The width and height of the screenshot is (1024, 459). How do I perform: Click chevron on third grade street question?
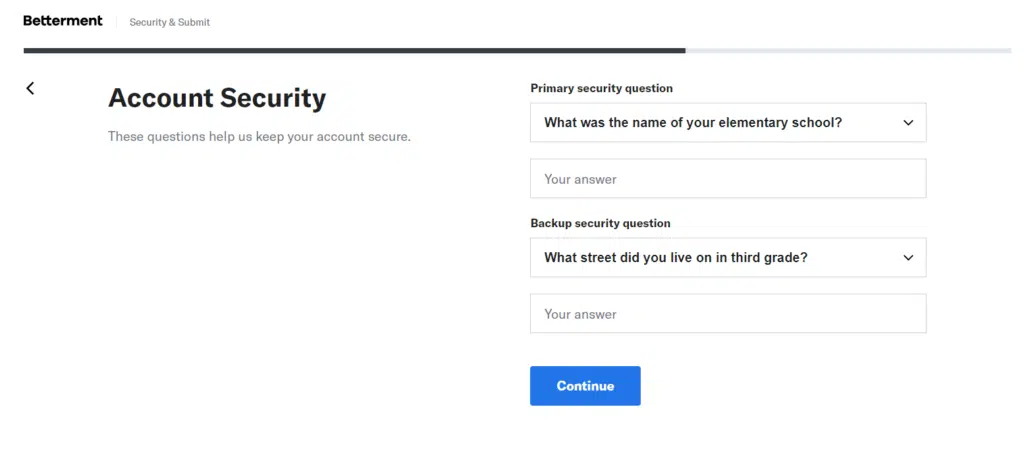(908, 258)
